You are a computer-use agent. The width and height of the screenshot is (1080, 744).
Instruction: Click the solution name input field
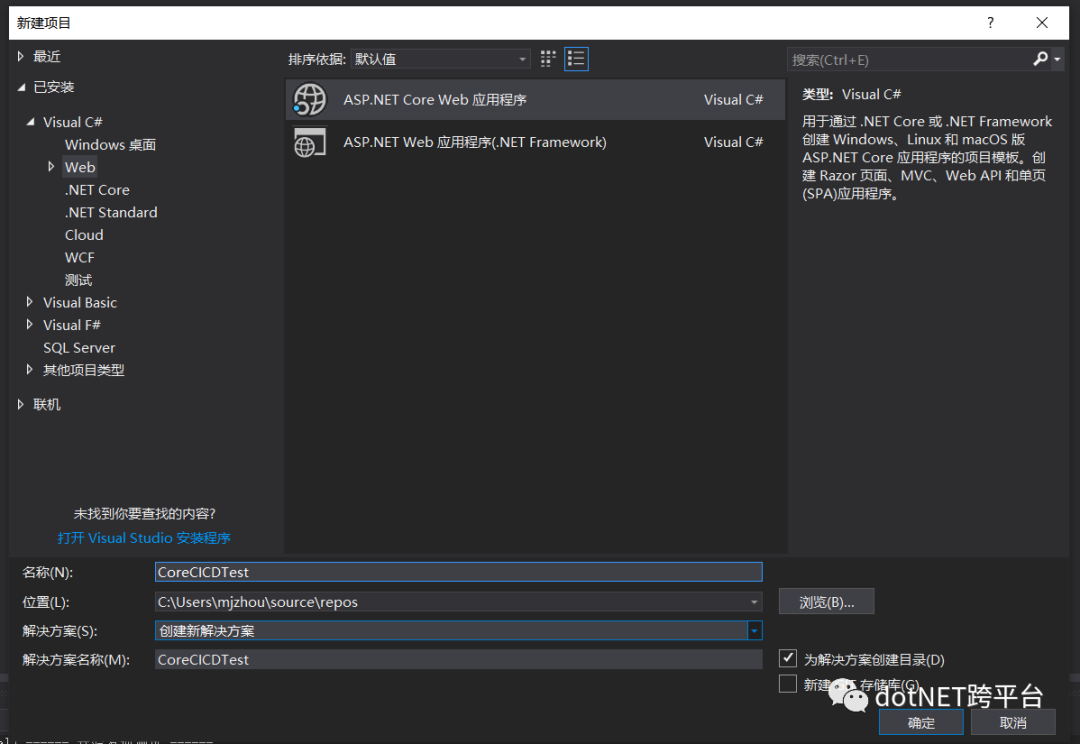pos(458,659)
